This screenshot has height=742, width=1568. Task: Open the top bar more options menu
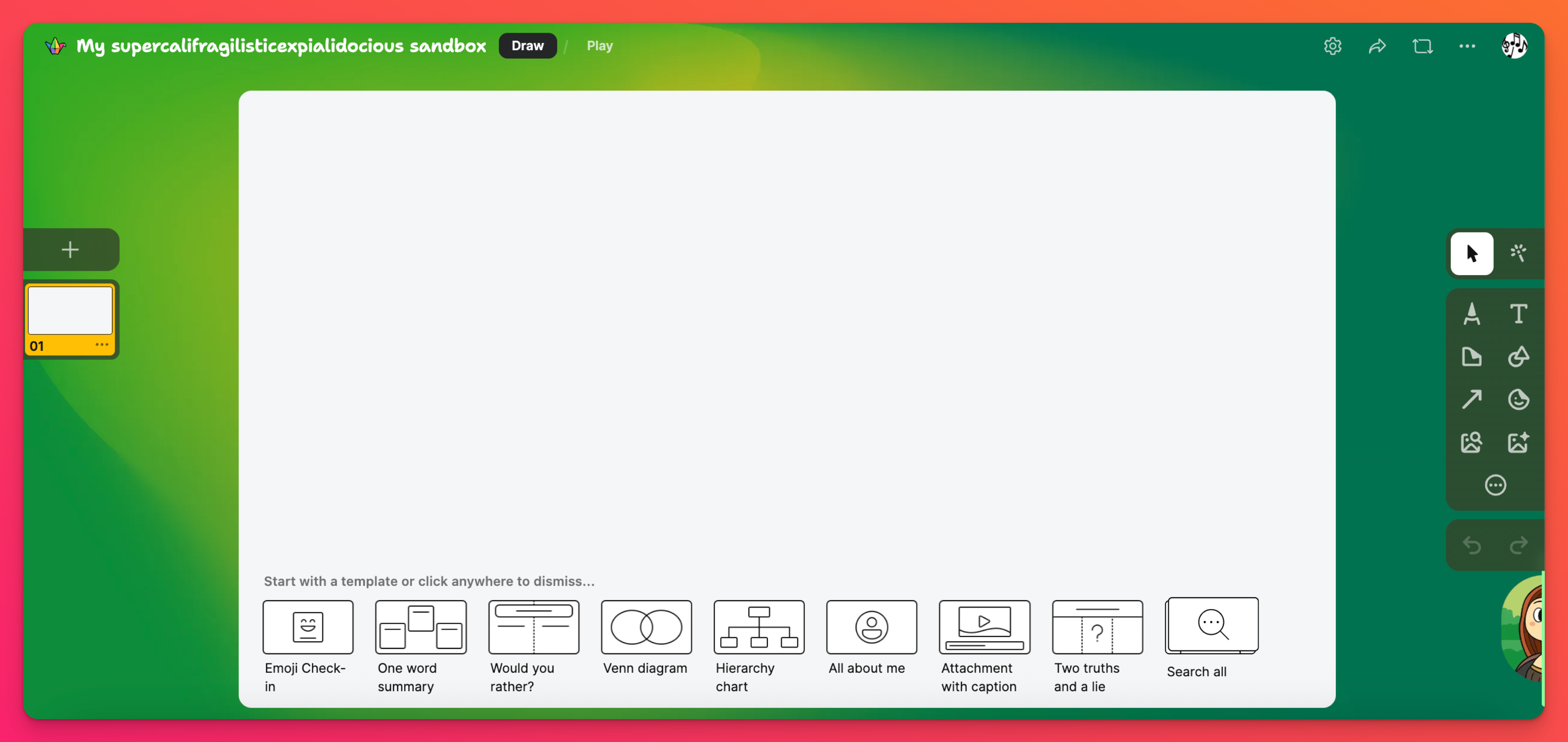pos(1467,46)
